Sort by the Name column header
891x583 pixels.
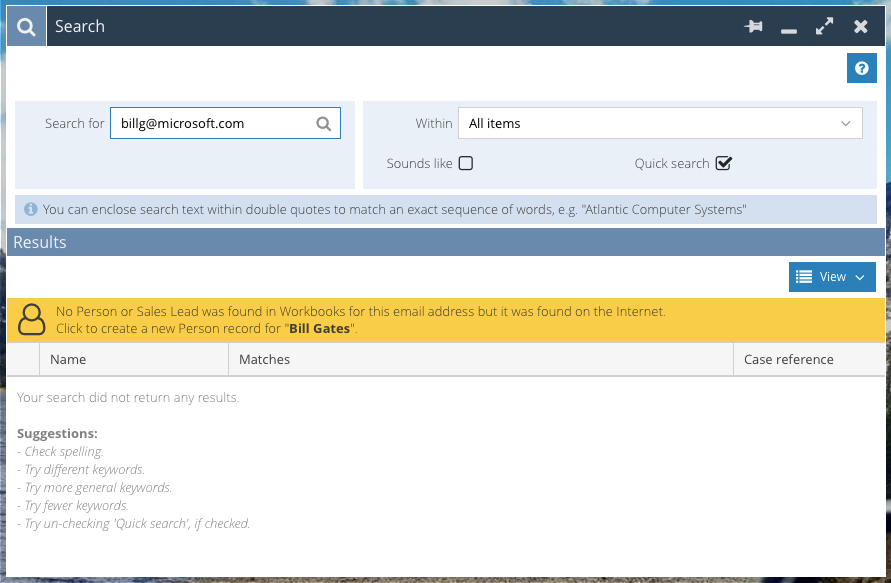pos(134,360)
